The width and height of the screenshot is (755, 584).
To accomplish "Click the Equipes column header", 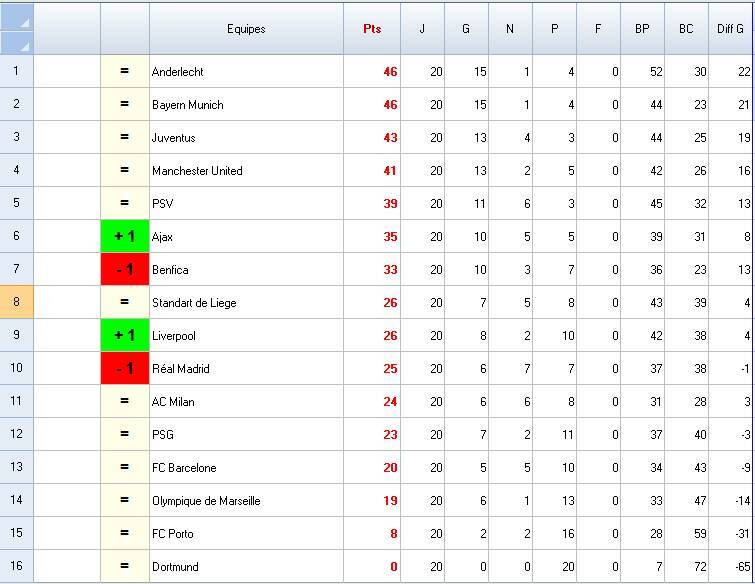I will tap(246, 29).
